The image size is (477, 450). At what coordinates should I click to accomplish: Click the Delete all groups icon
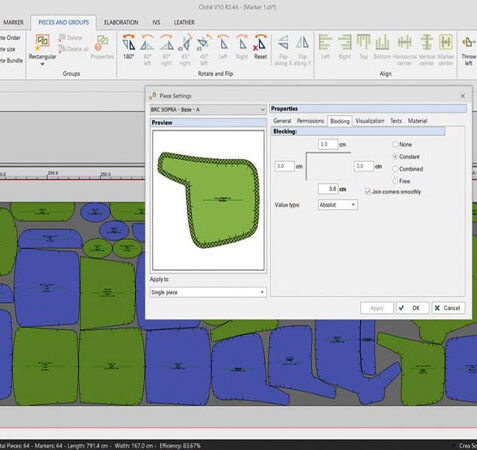click(73, 49)
